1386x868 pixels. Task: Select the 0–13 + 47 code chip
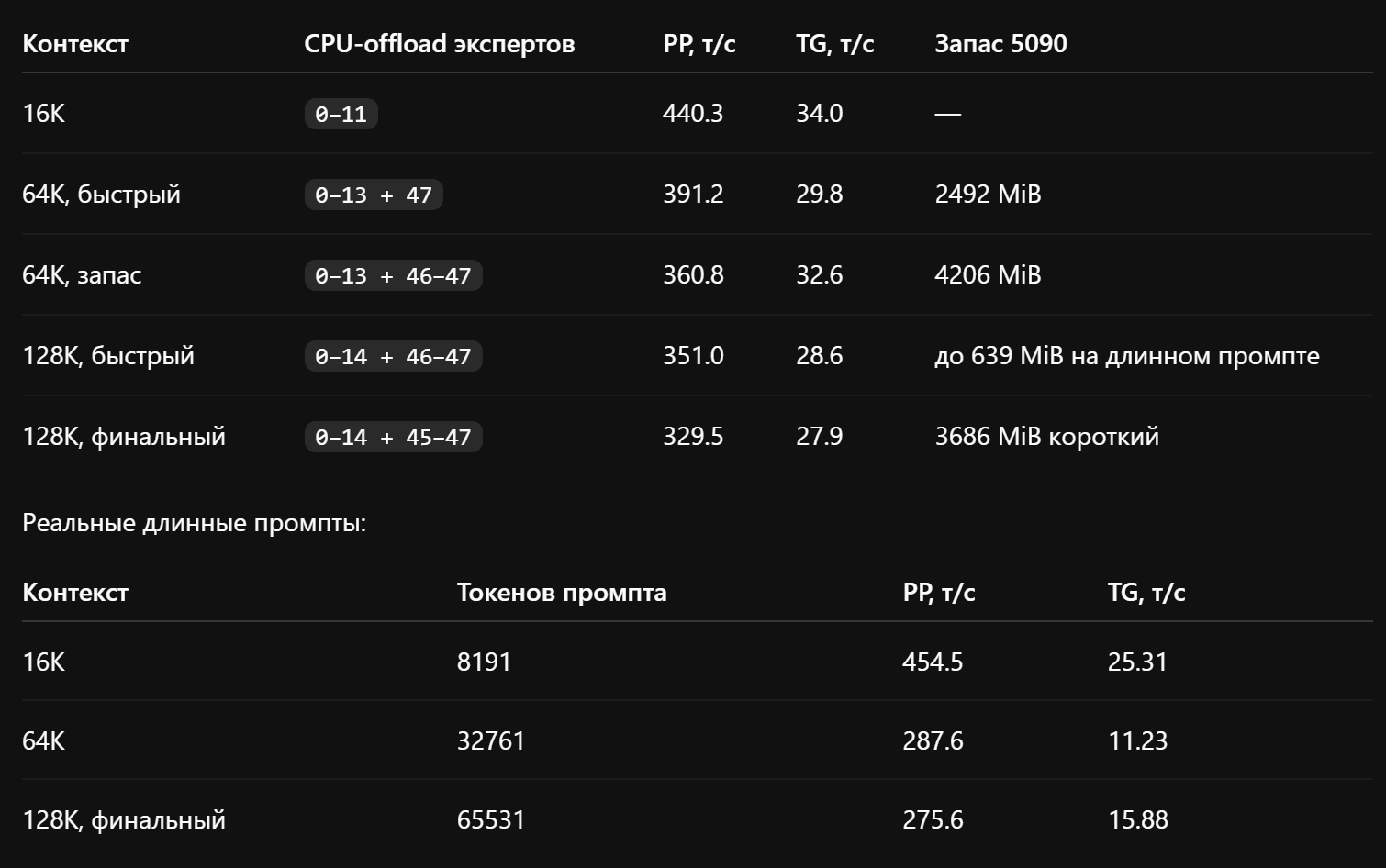374,195
